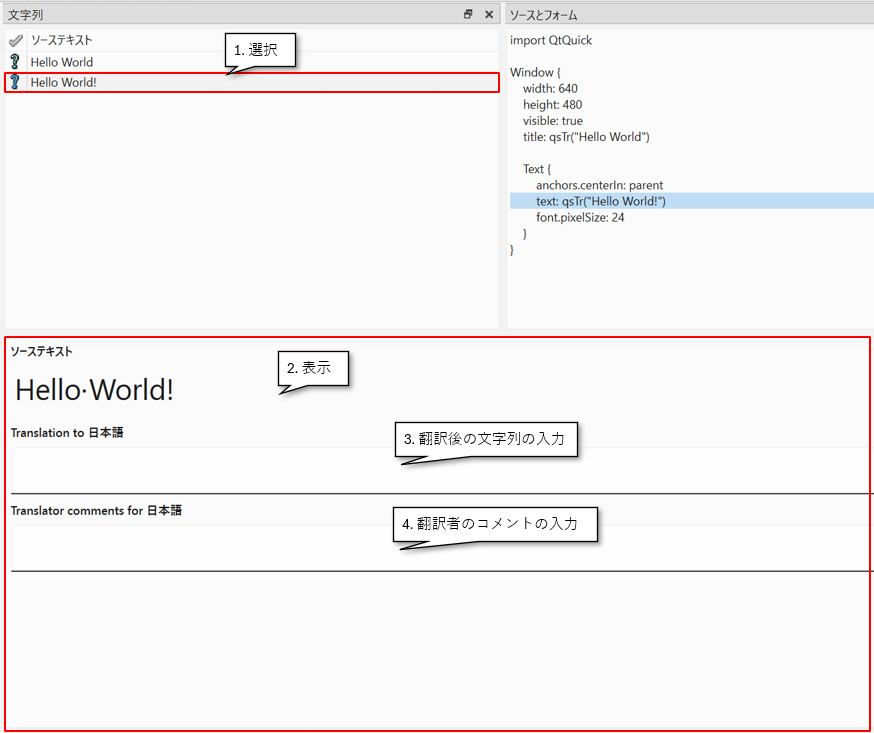Click the "import QtQuick" code line
874x733 pixels.
[551, 41]
